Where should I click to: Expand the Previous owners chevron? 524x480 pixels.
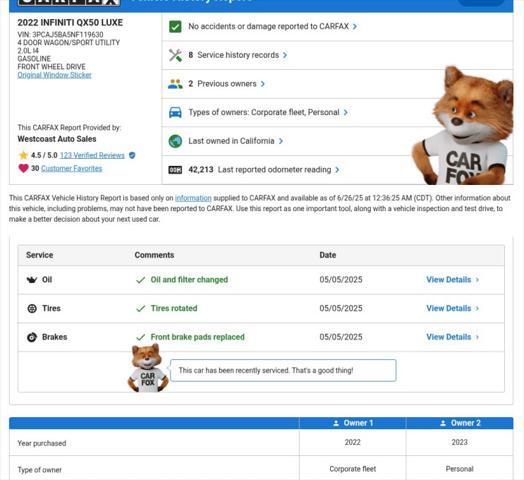263,84
